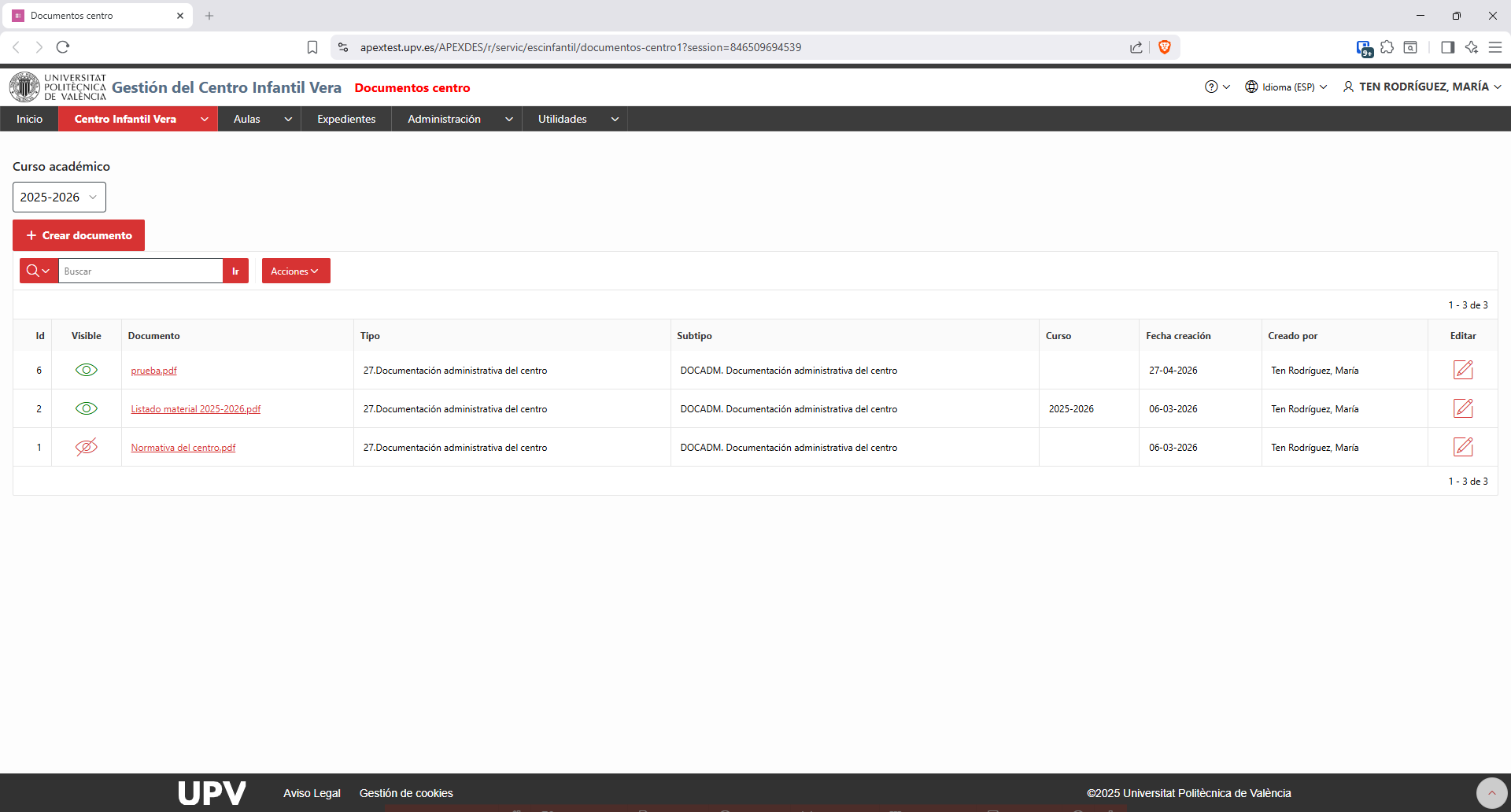Screen dimensions: 1511x812
Task: Open the help question mark menu
Action: point(1217,87)
